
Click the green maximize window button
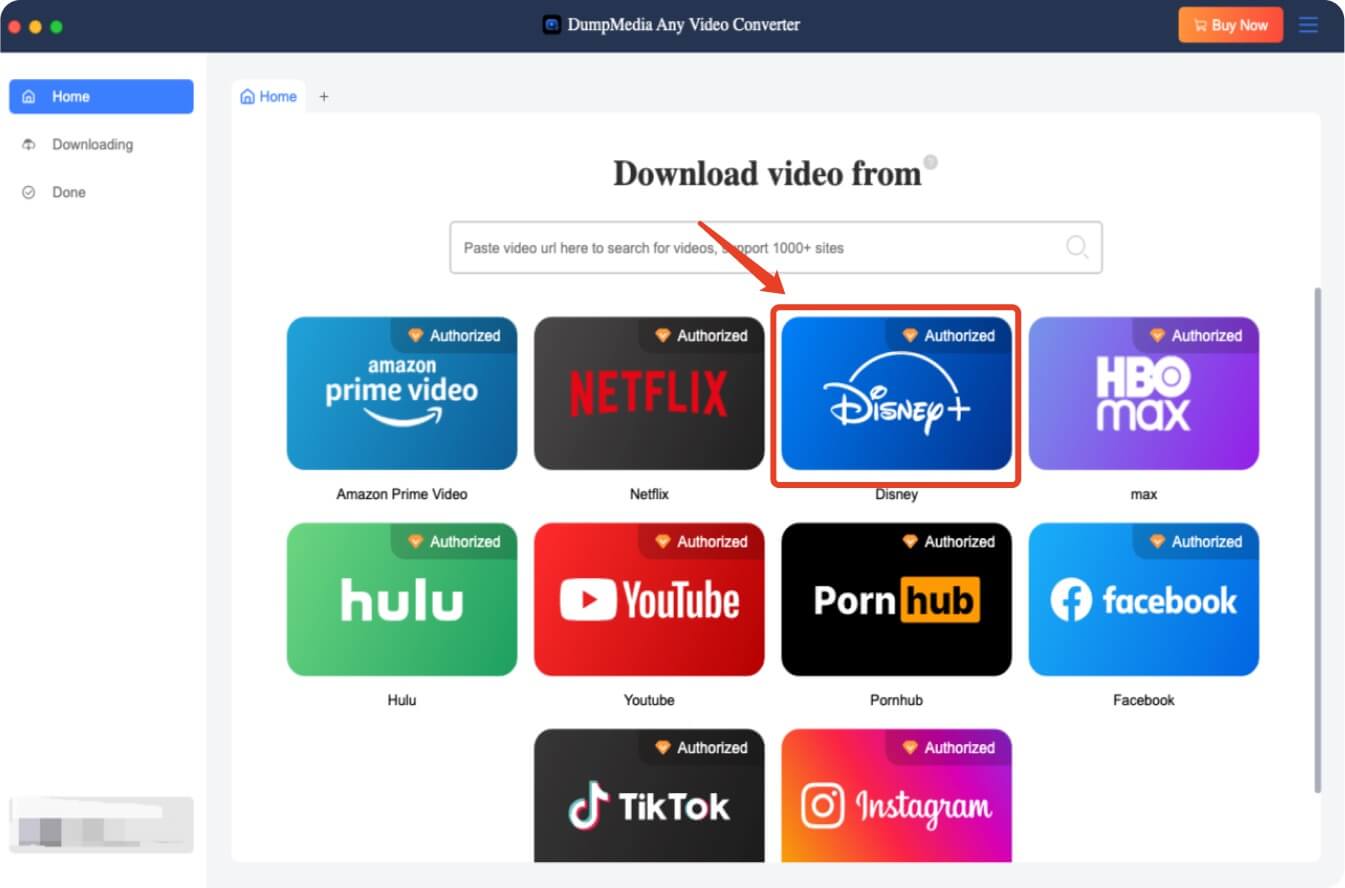(x=56, y=26)
